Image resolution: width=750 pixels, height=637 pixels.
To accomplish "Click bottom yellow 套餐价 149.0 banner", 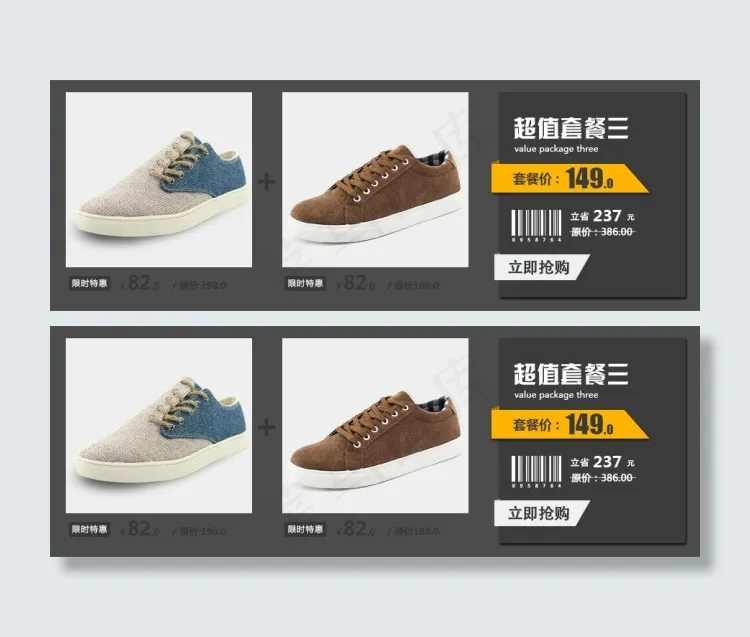I will [x=569, y=424].
